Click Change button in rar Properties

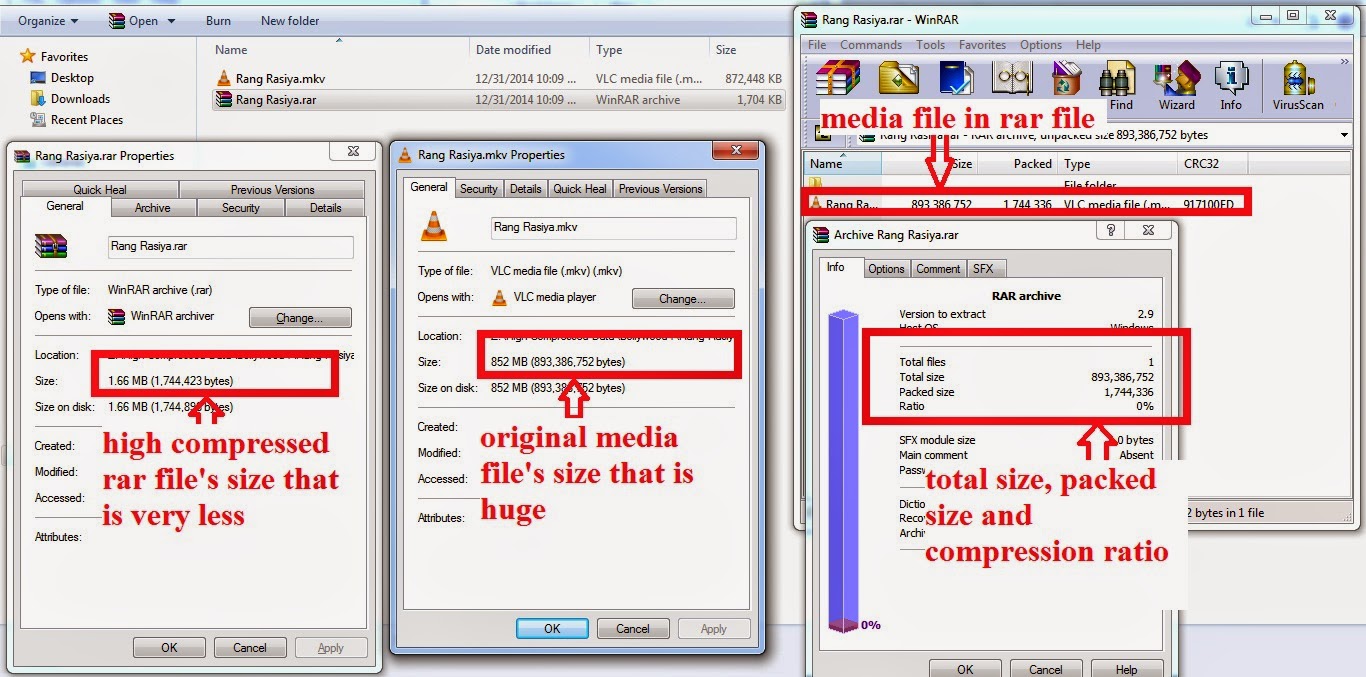(x=300, y=318)
